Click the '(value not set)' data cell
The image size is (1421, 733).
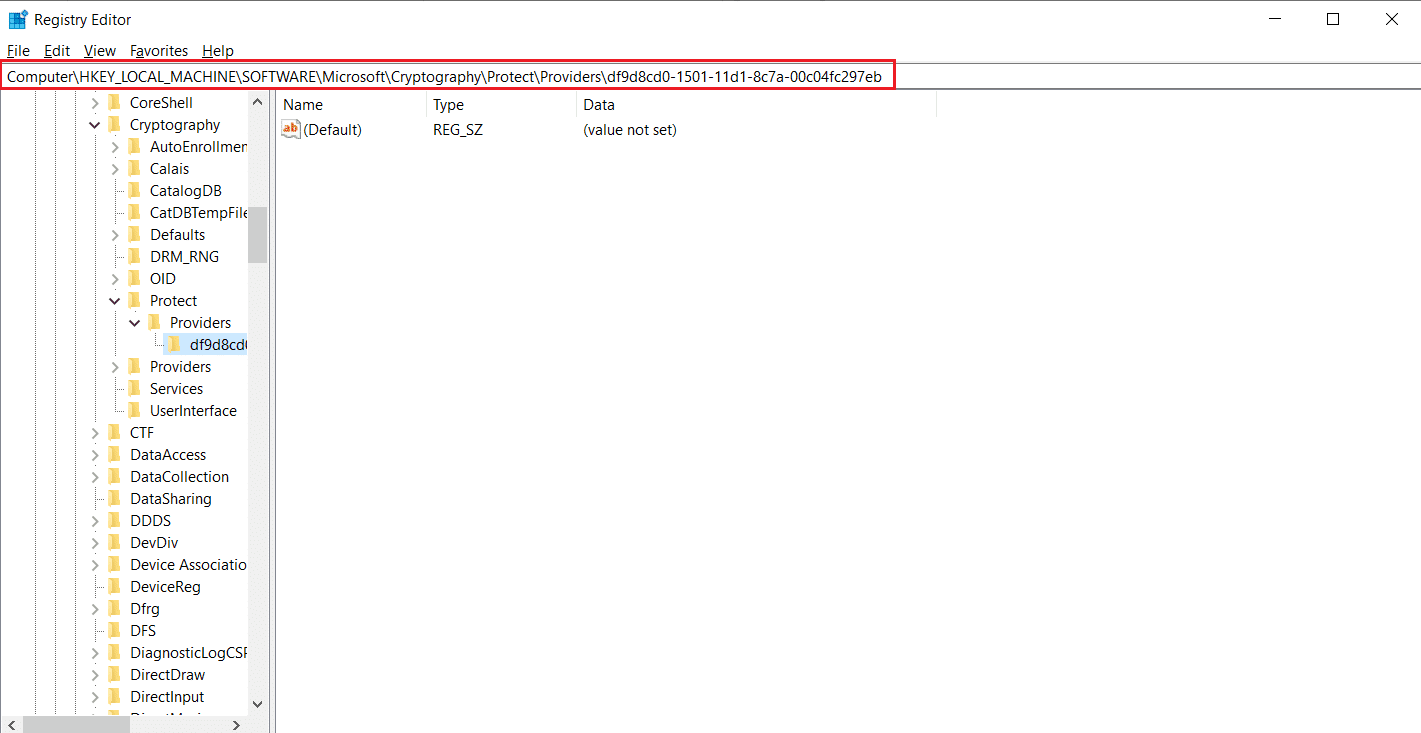pos(630,130)
